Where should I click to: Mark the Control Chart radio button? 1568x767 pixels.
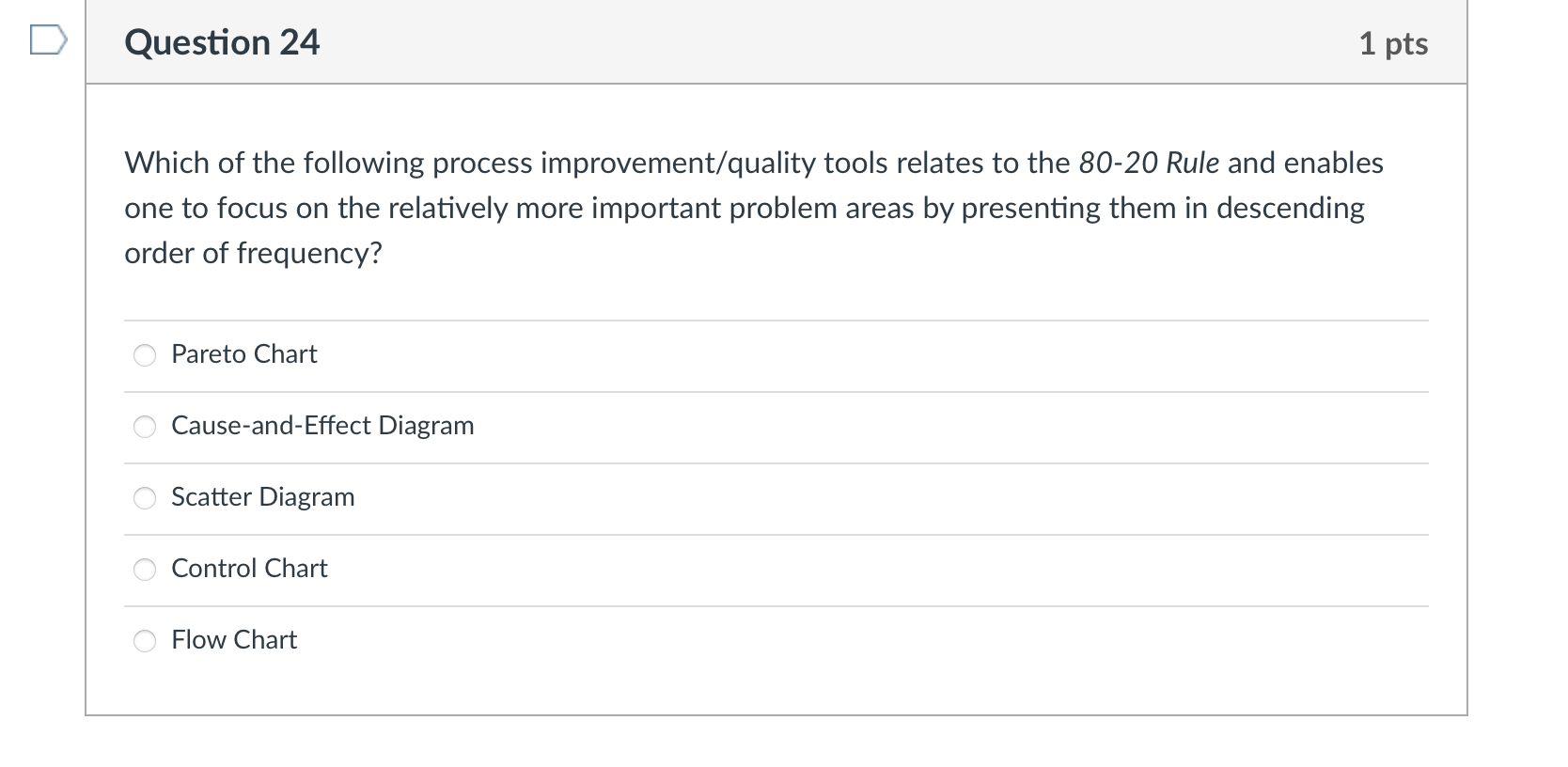point(145,570)
